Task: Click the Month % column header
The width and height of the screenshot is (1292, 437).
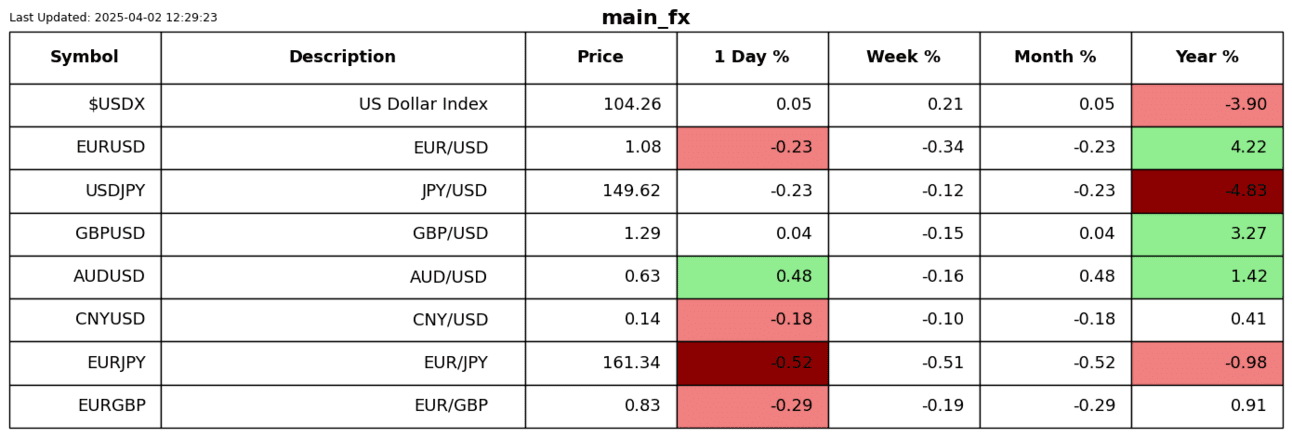Action: (x=1055, y=57)
